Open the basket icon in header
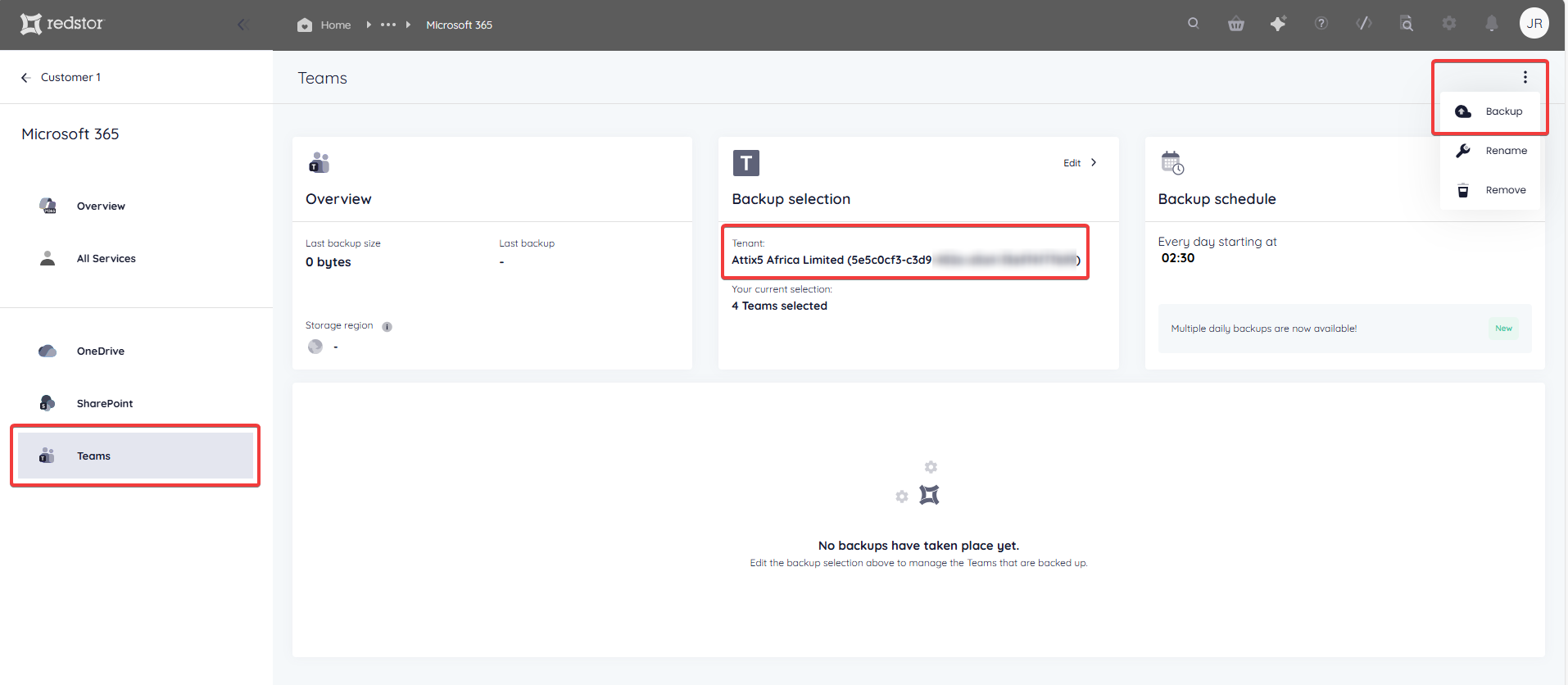This screenshot has height=685, width=1568. click(x=1236, y=24)
